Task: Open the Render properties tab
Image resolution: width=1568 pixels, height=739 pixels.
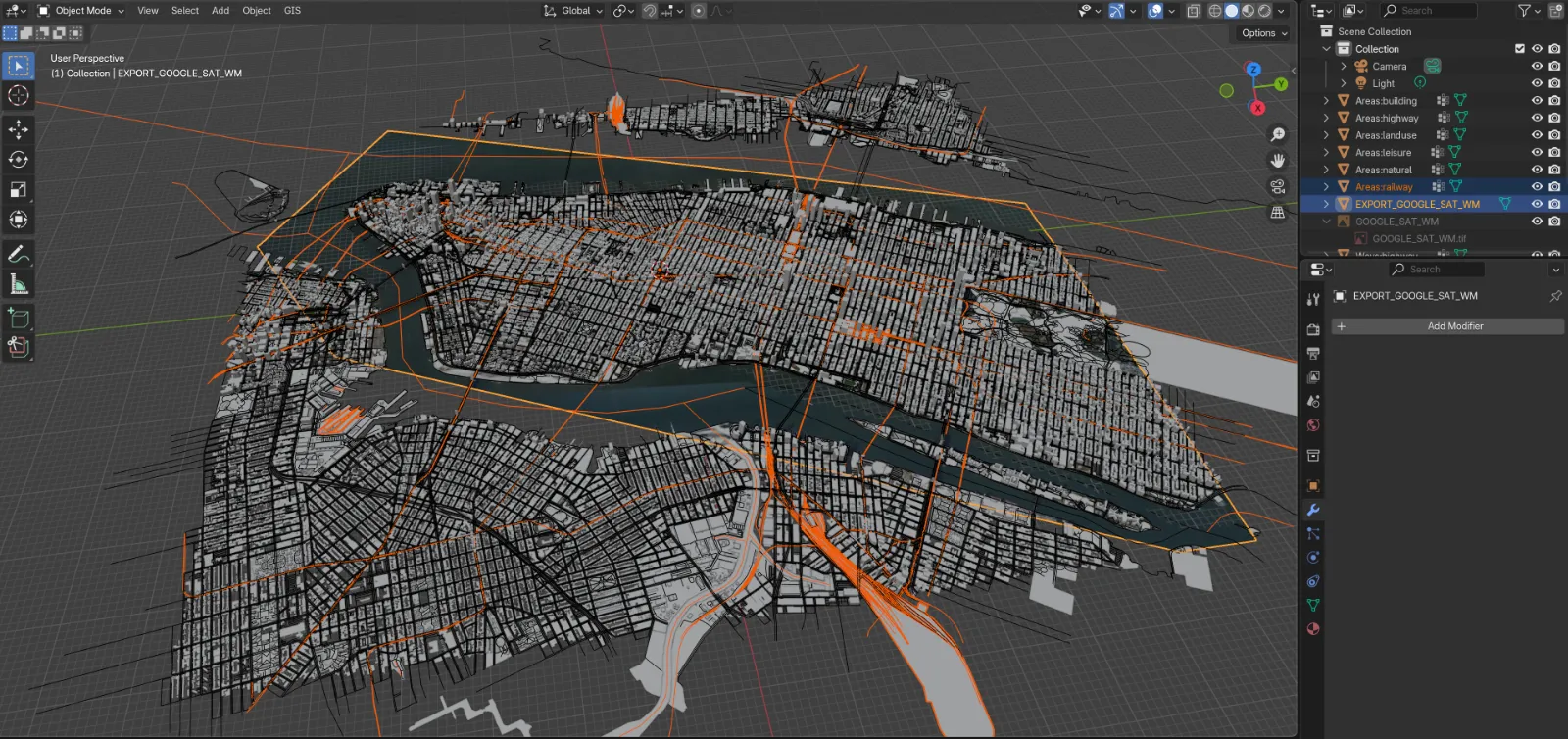Action: [x=1313, y=329]
